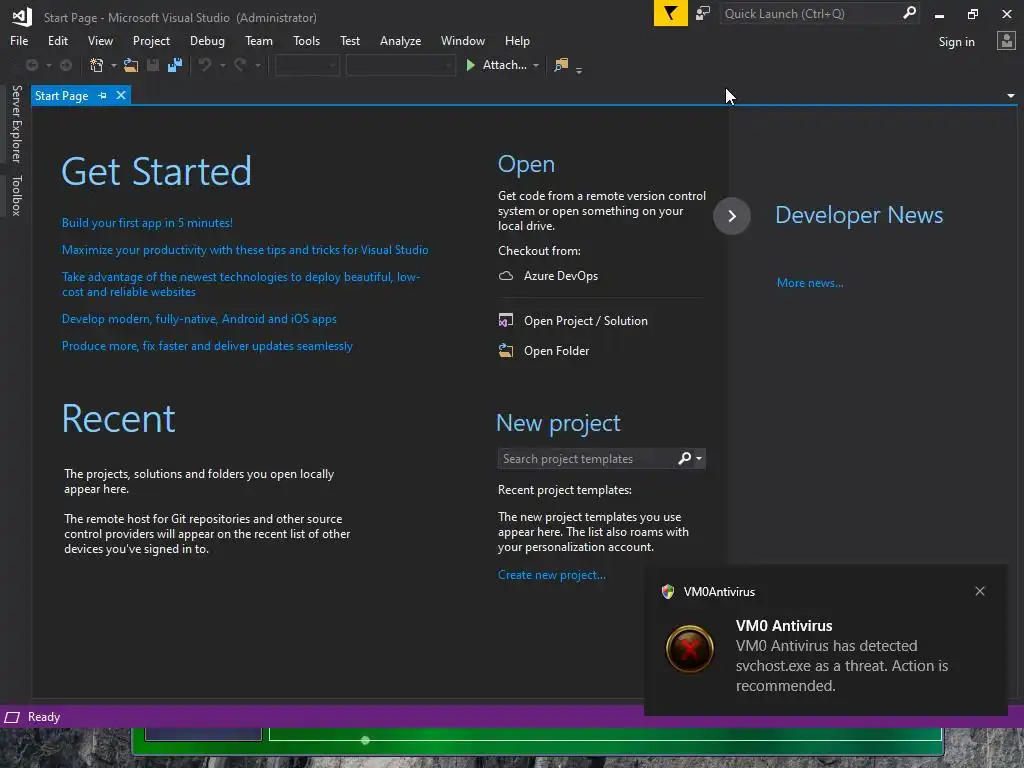1024x768 pixels.
Task: Open the Solution Platforms combo box
Action: tap(400, 65)
